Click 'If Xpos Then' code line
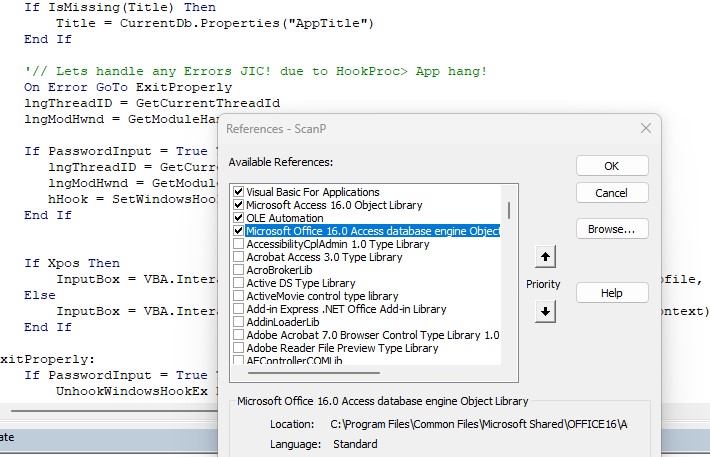The image size is (710, 457). [x=72, y=263]
